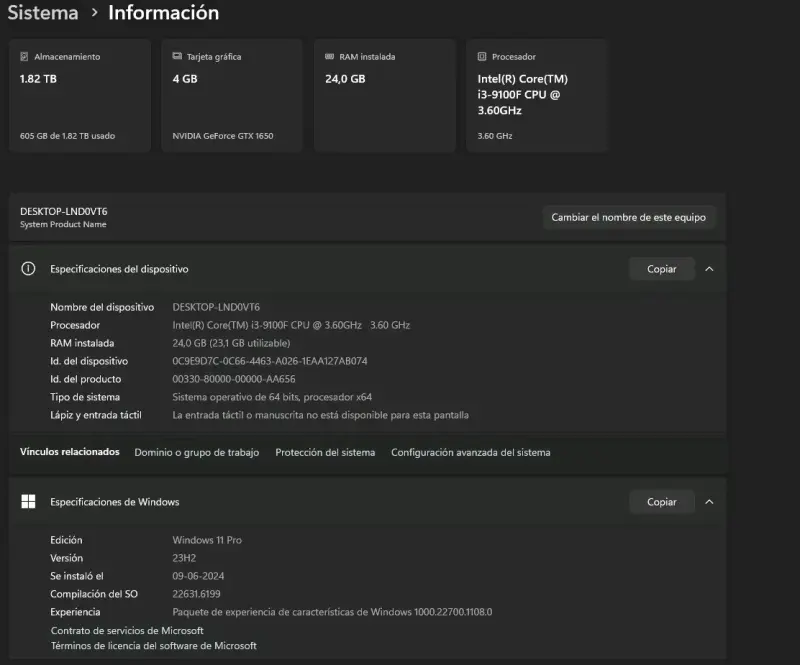800x665 pixels.
Task: Click version value 23H2
Action: 184,558
